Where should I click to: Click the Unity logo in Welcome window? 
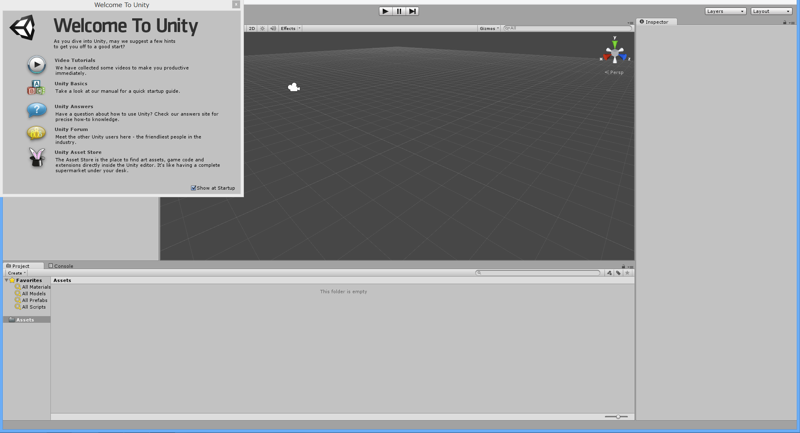coord(22,27)
